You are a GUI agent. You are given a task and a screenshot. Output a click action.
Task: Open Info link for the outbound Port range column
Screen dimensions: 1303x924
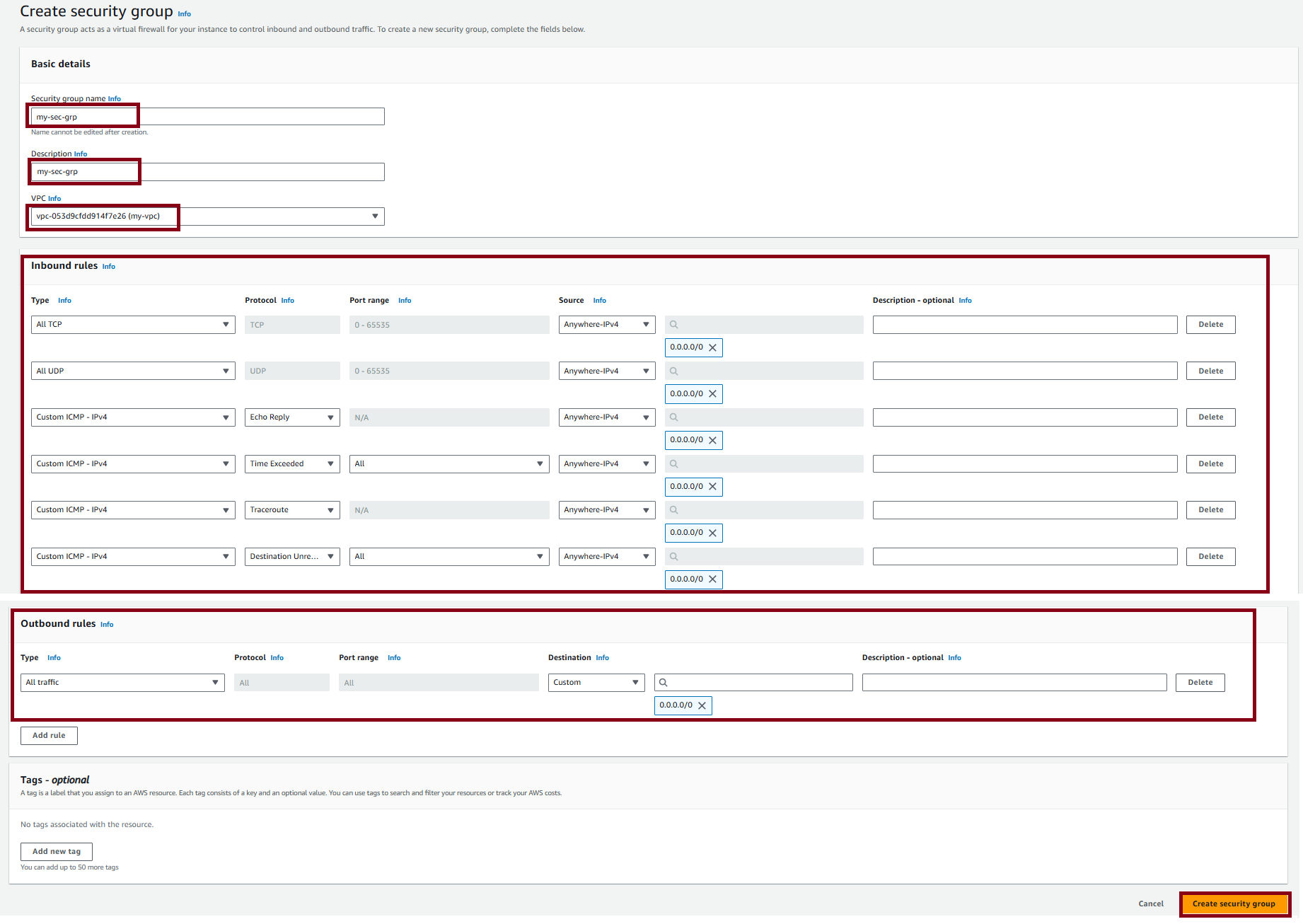click(394, 658)
